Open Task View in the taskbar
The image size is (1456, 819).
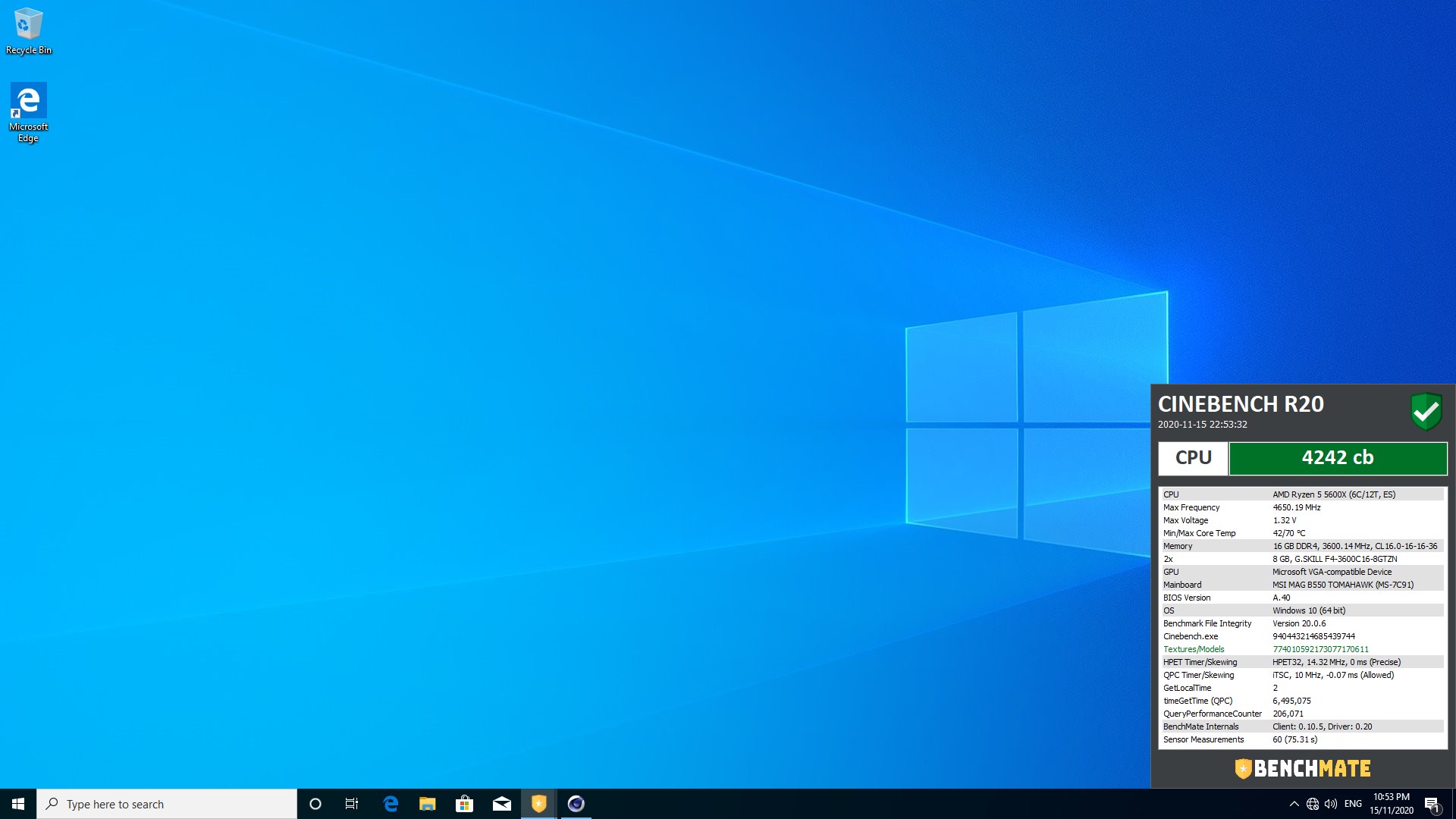(x=352, y=804)
